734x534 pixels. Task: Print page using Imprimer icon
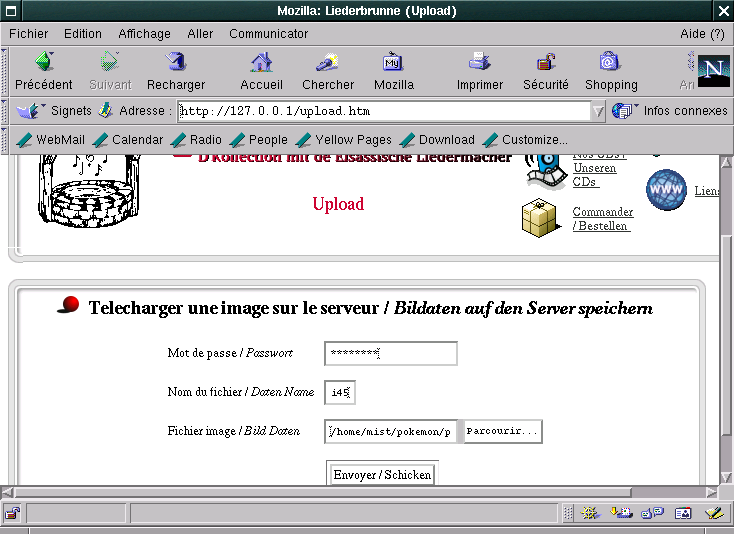(480, 63)
